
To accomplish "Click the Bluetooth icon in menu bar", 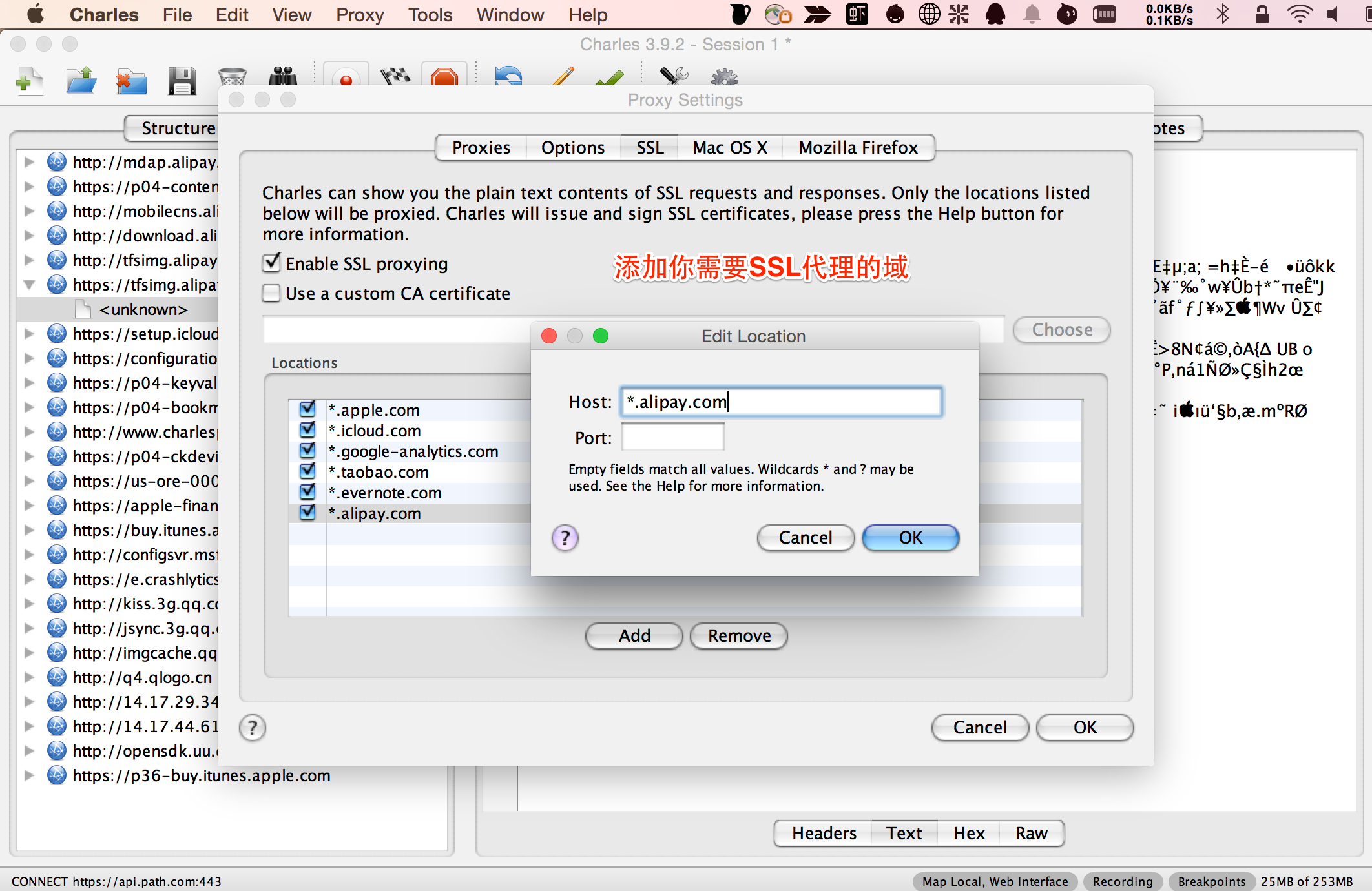I will [x=1223, y=14].
